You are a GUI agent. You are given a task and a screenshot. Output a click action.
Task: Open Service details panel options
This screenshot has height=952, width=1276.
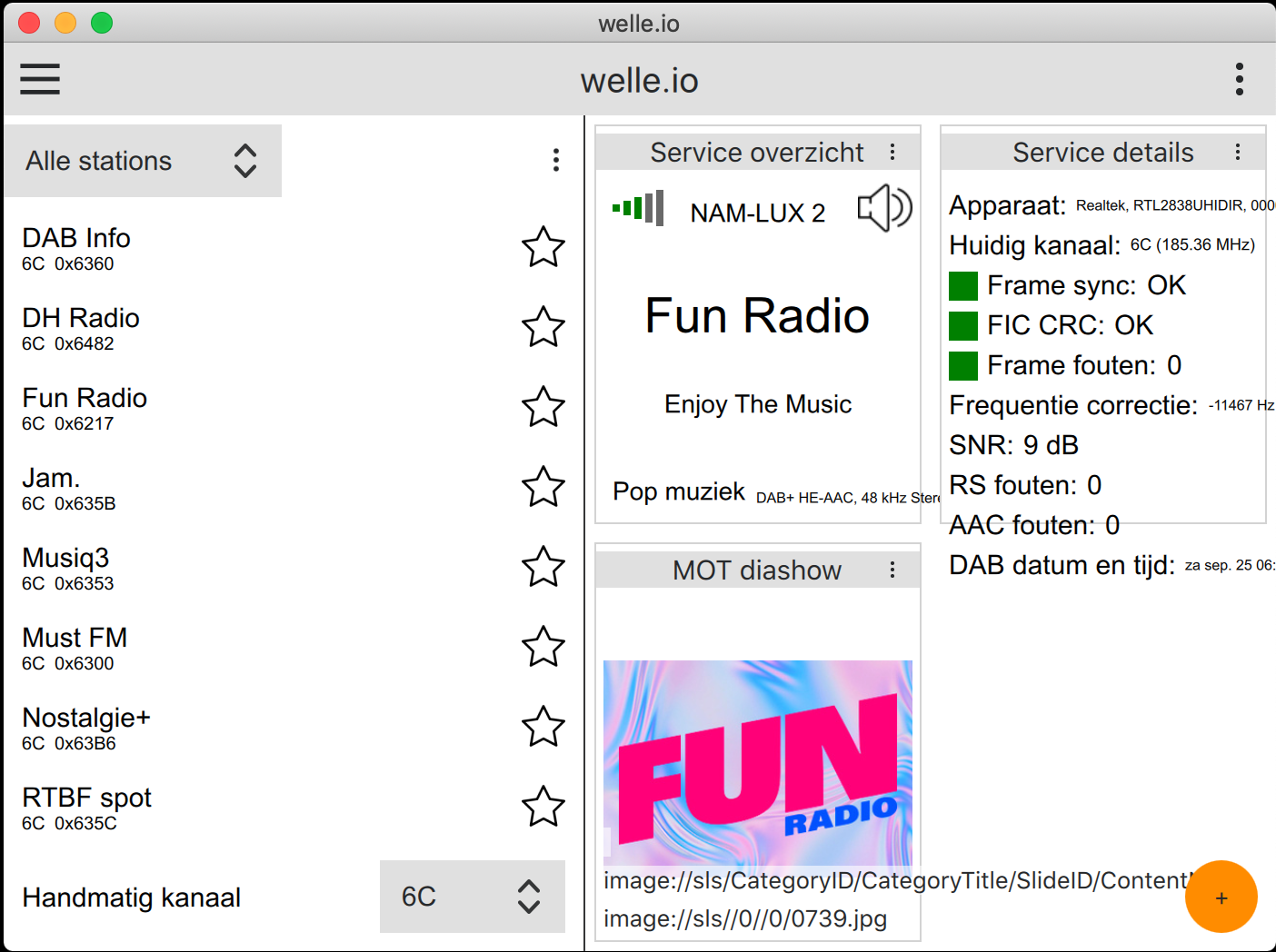click(x=1237, y=152)
